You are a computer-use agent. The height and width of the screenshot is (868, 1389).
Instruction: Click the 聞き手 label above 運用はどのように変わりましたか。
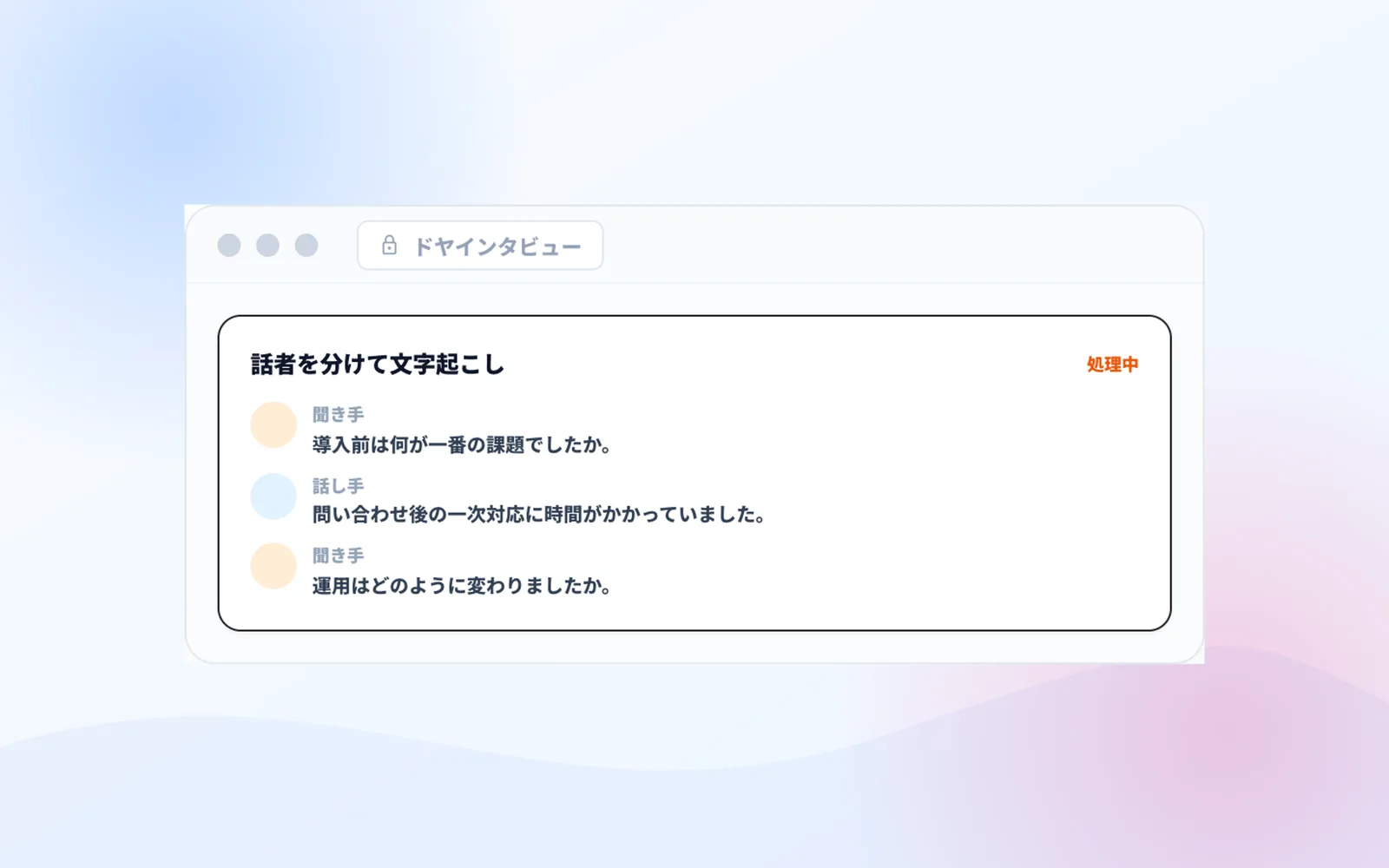(x=339, y=556)
